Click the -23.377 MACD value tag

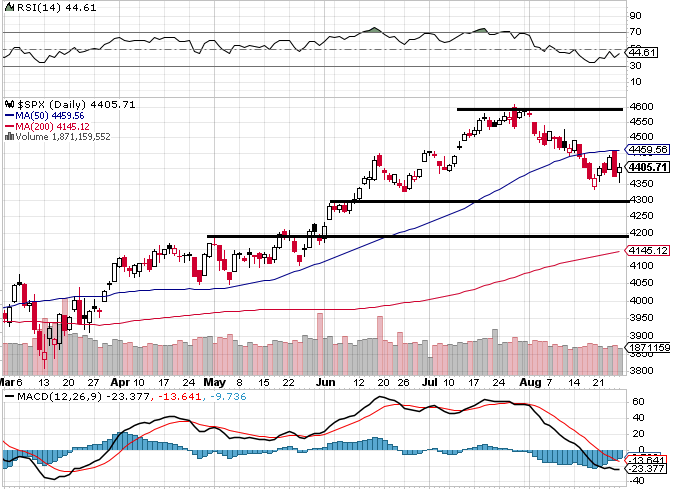click(646, 469)
